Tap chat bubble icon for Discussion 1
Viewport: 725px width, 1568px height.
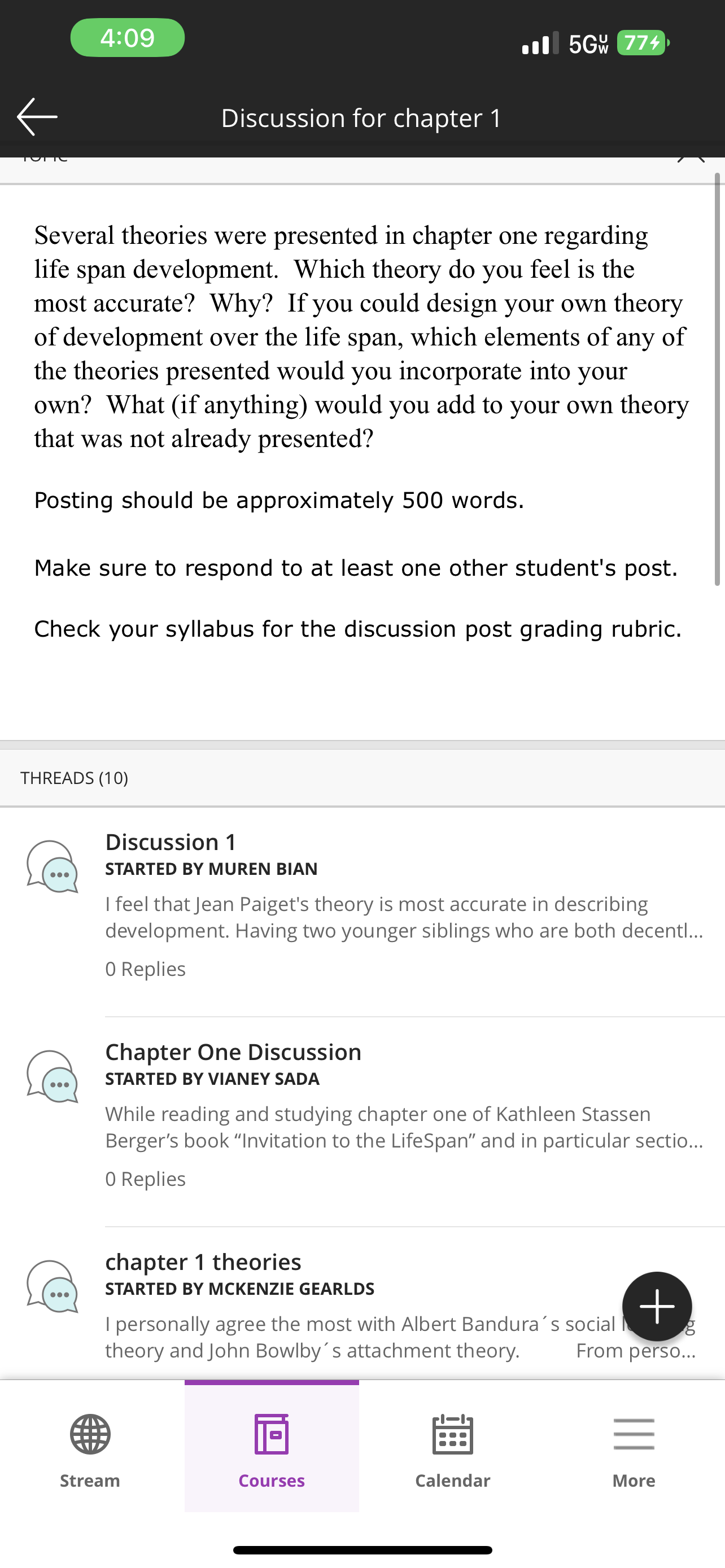pos(53,866)
